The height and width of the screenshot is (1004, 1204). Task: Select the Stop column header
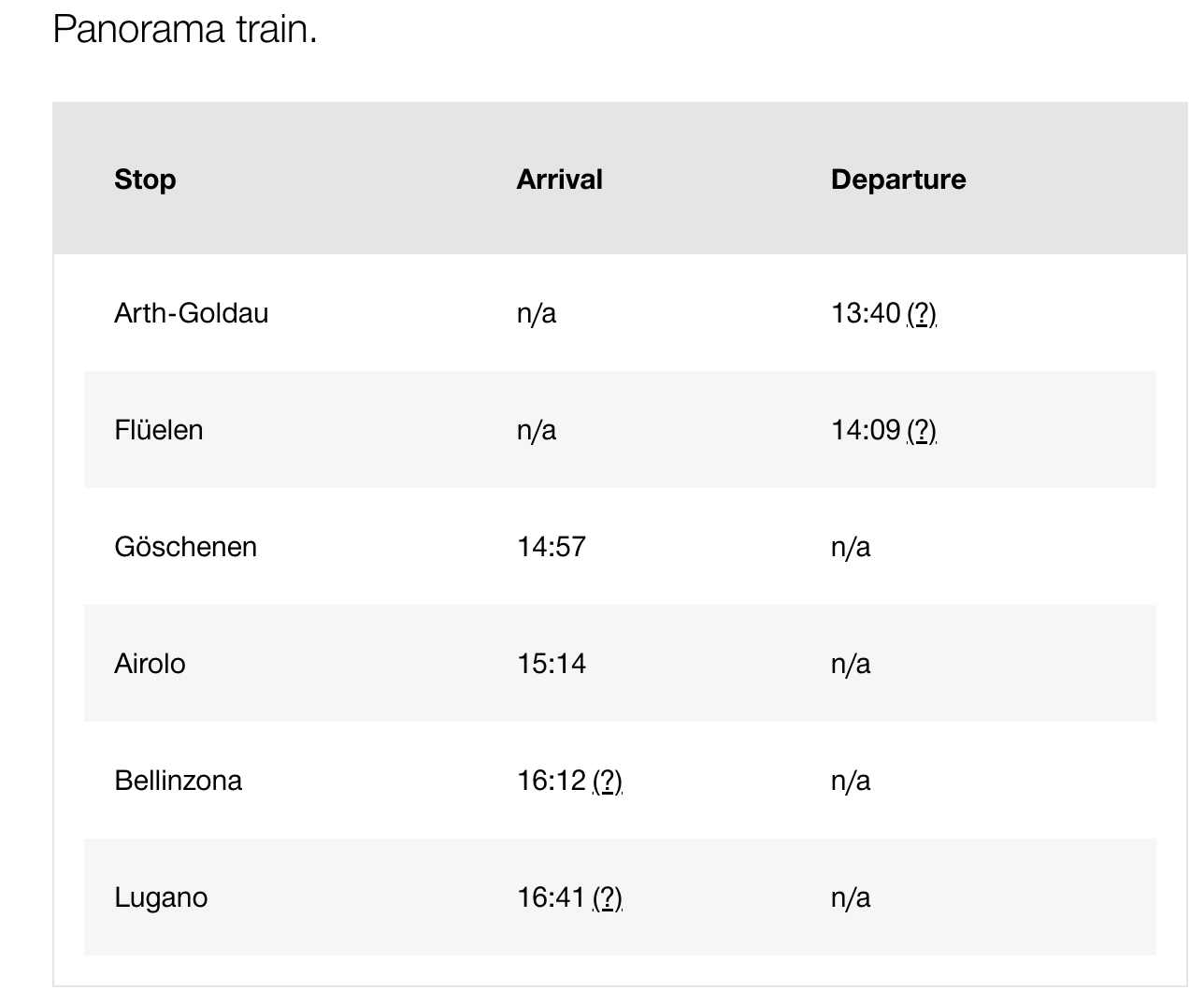(145, 179)
